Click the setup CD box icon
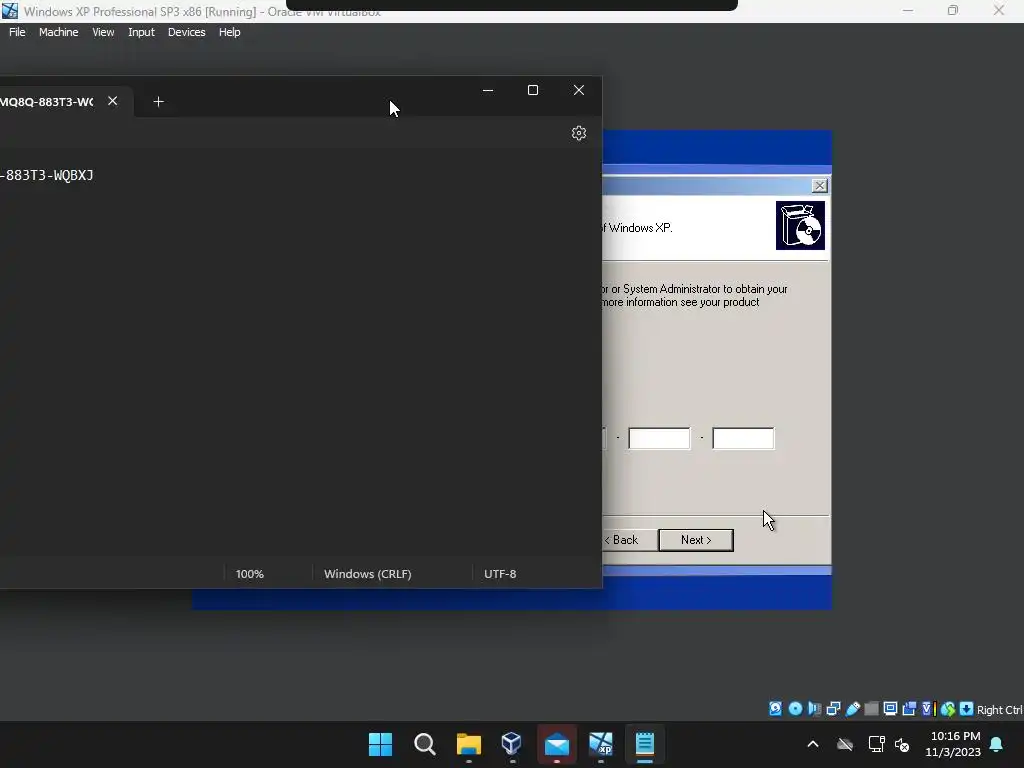The height and width of the screenshot is (768, 1024). [800, 226]
